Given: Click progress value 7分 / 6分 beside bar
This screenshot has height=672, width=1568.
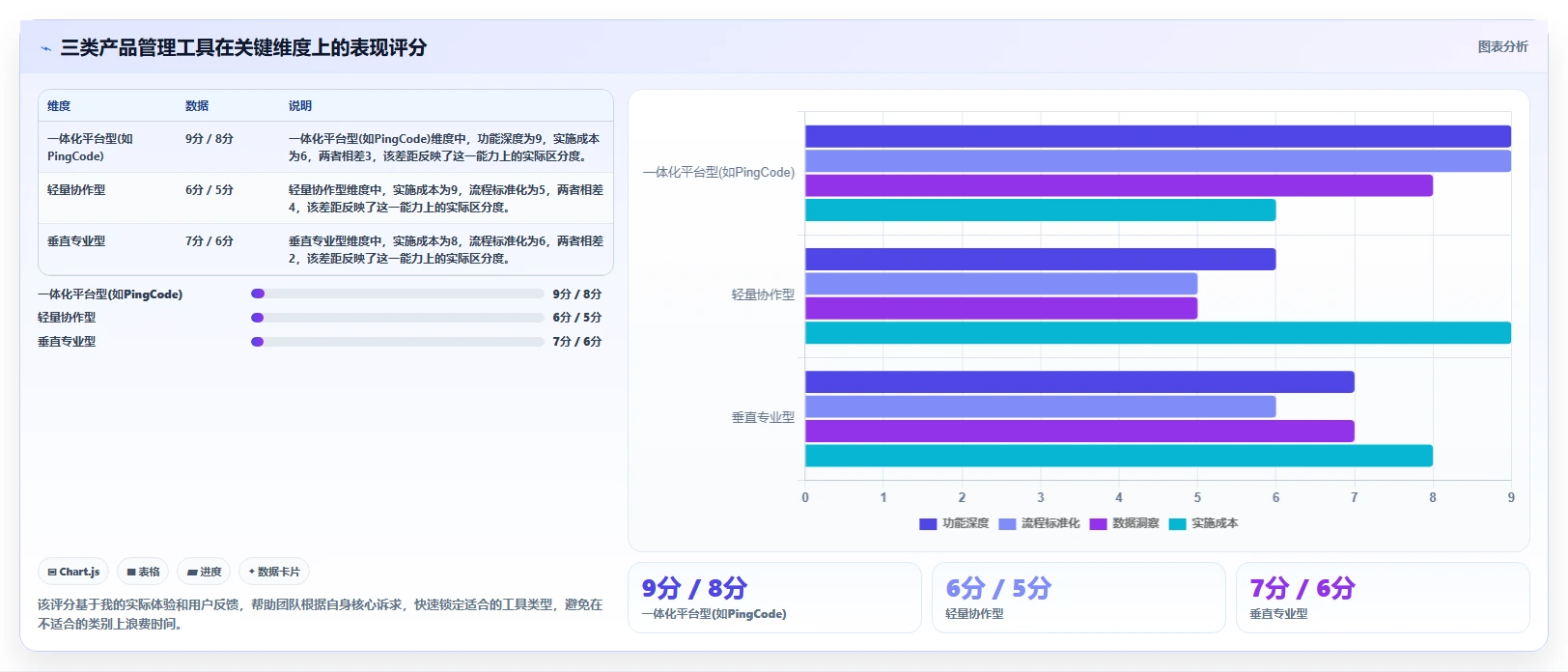Looking at the screenshot, I should 577,342.
